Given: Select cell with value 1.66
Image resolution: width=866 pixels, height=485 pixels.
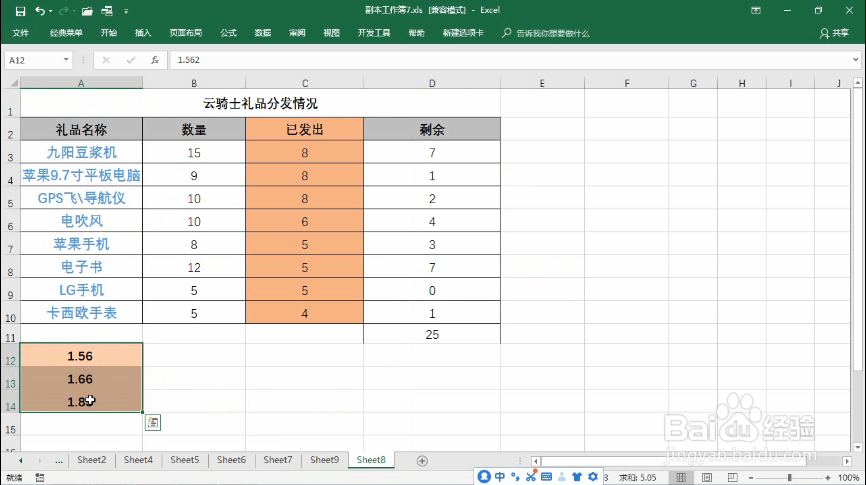Looking at the screenshot, I should coord(81,379).
